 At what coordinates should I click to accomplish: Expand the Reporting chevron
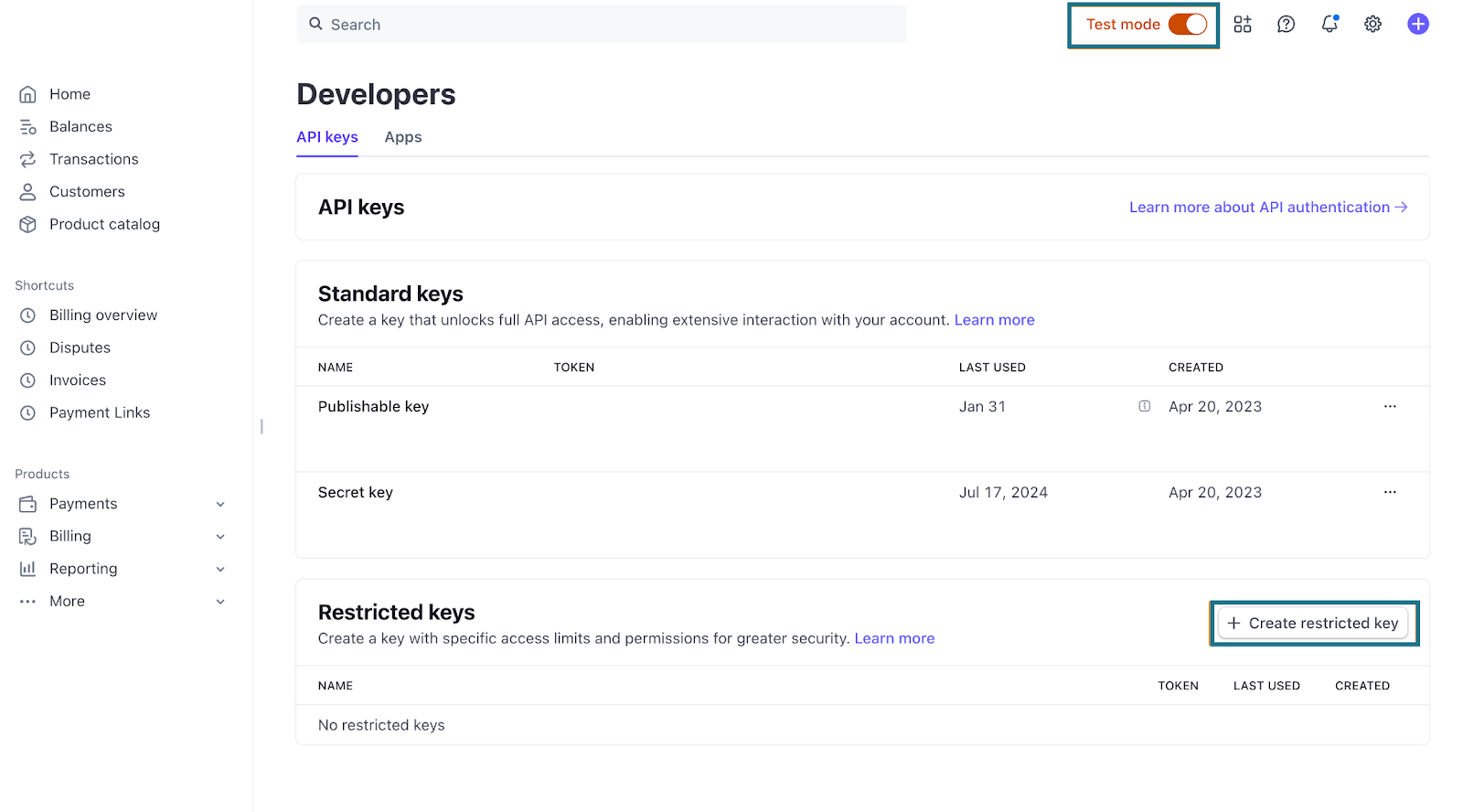click(220, 569)
